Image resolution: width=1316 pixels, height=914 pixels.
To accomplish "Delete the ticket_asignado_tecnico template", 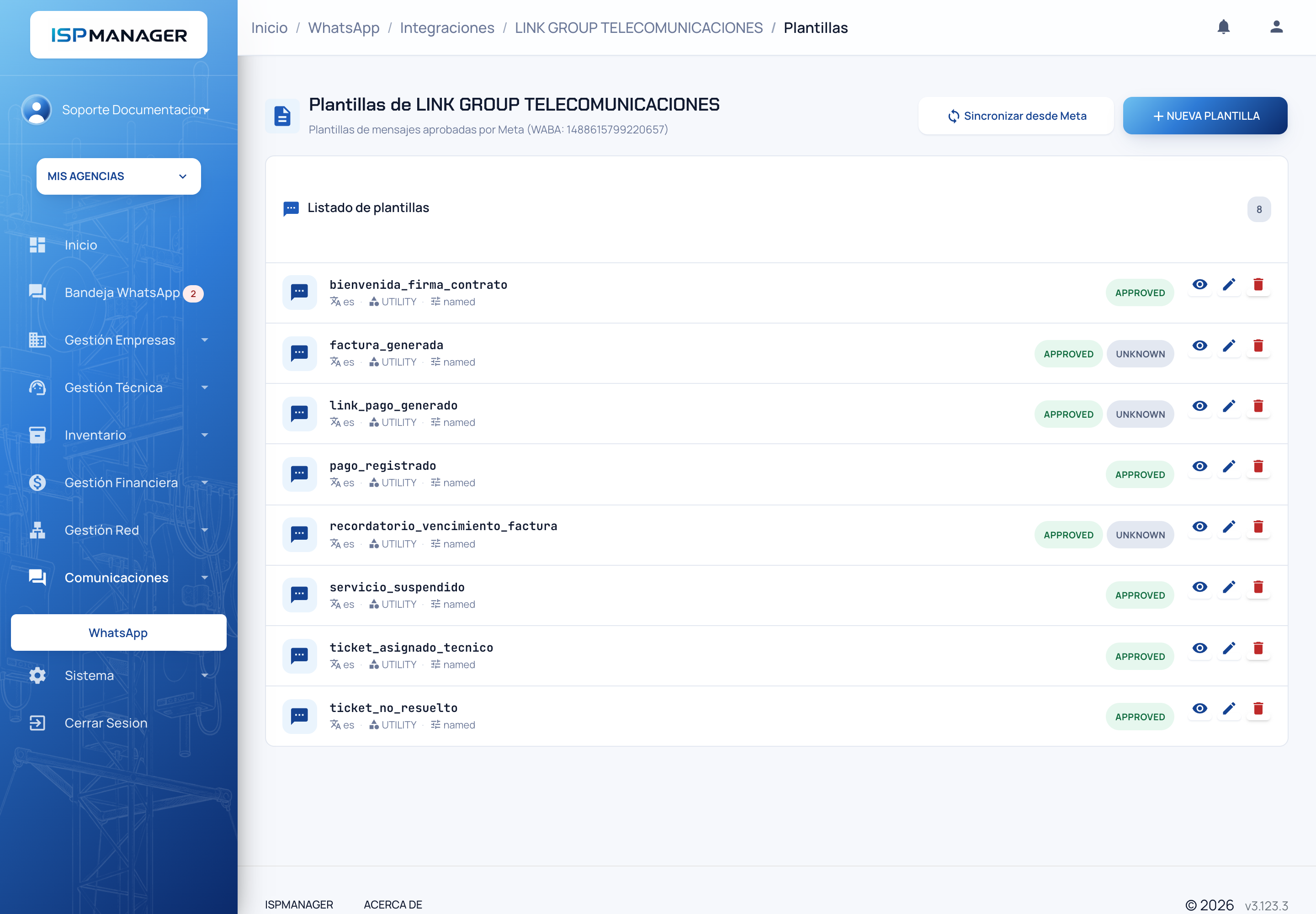I will [1258, 648].
